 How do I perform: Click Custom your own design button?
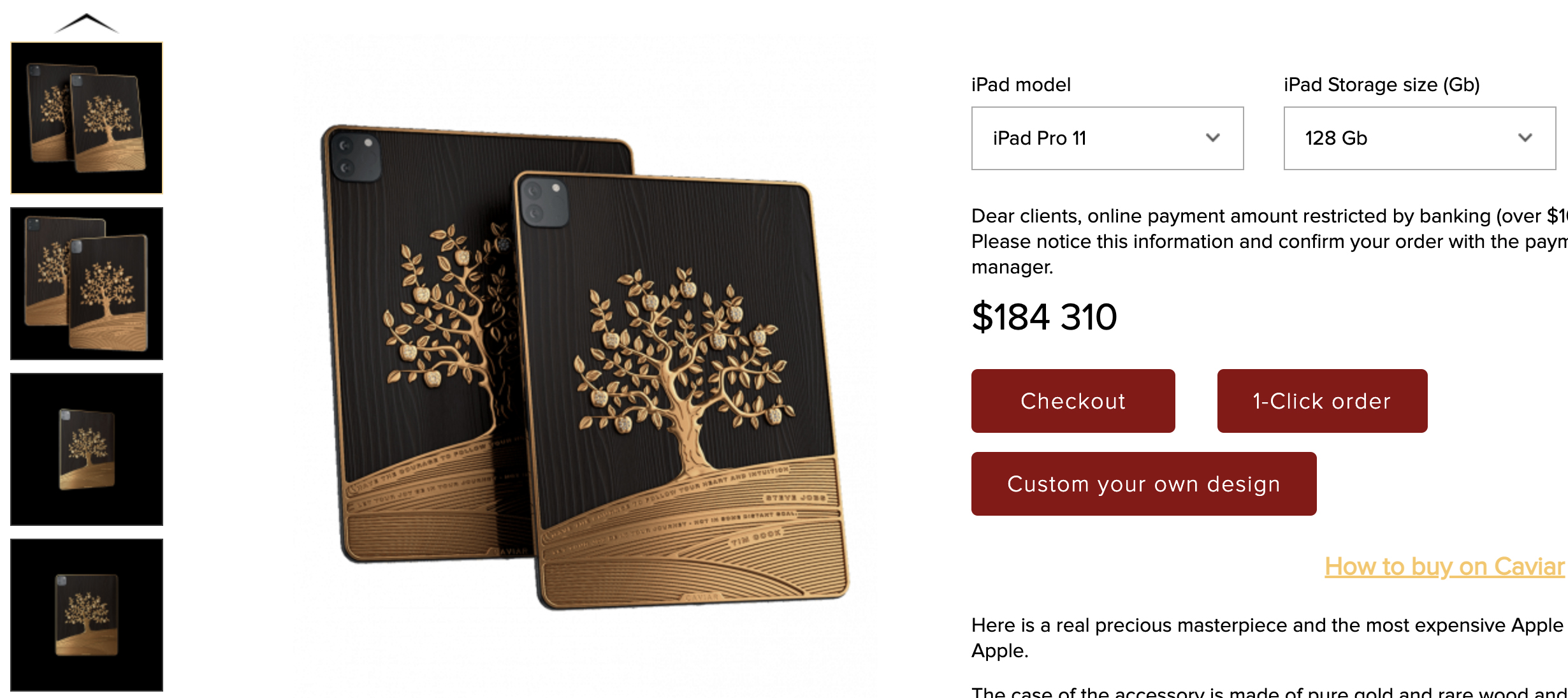click(x=1143, y=484)
